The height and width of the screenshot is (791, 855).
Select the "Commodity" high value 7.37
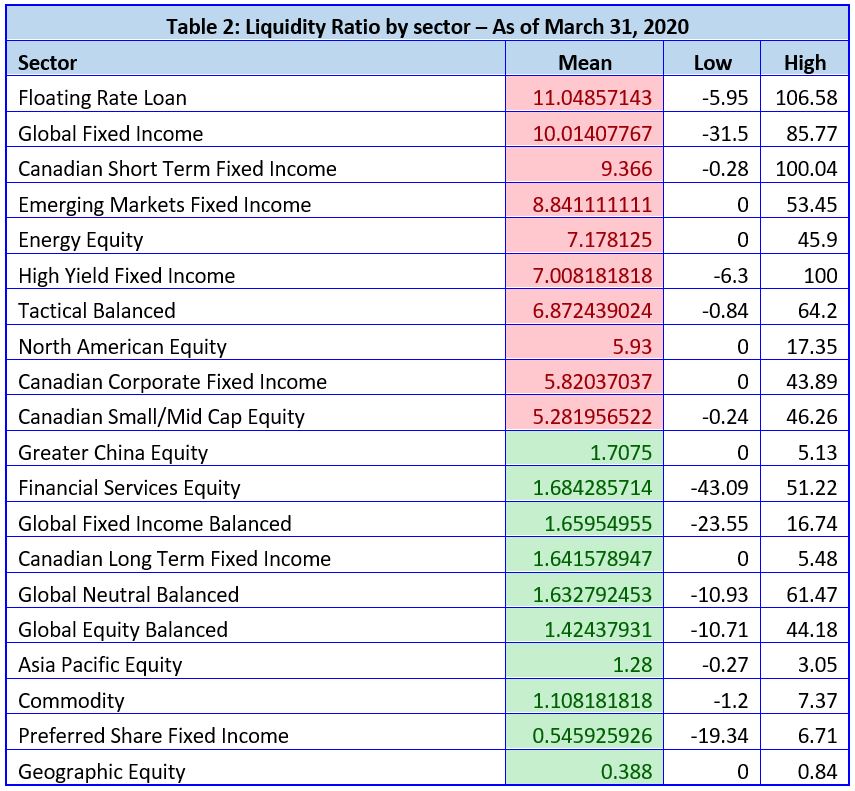(817, 701)
